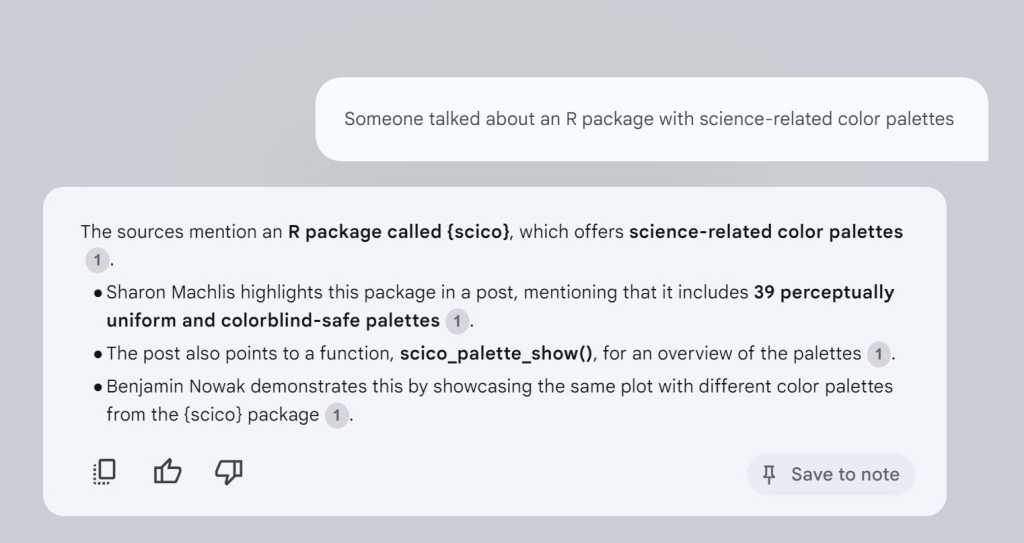
Task: Click bold text '39 perceptually uniform'
Action: point(823,293)
